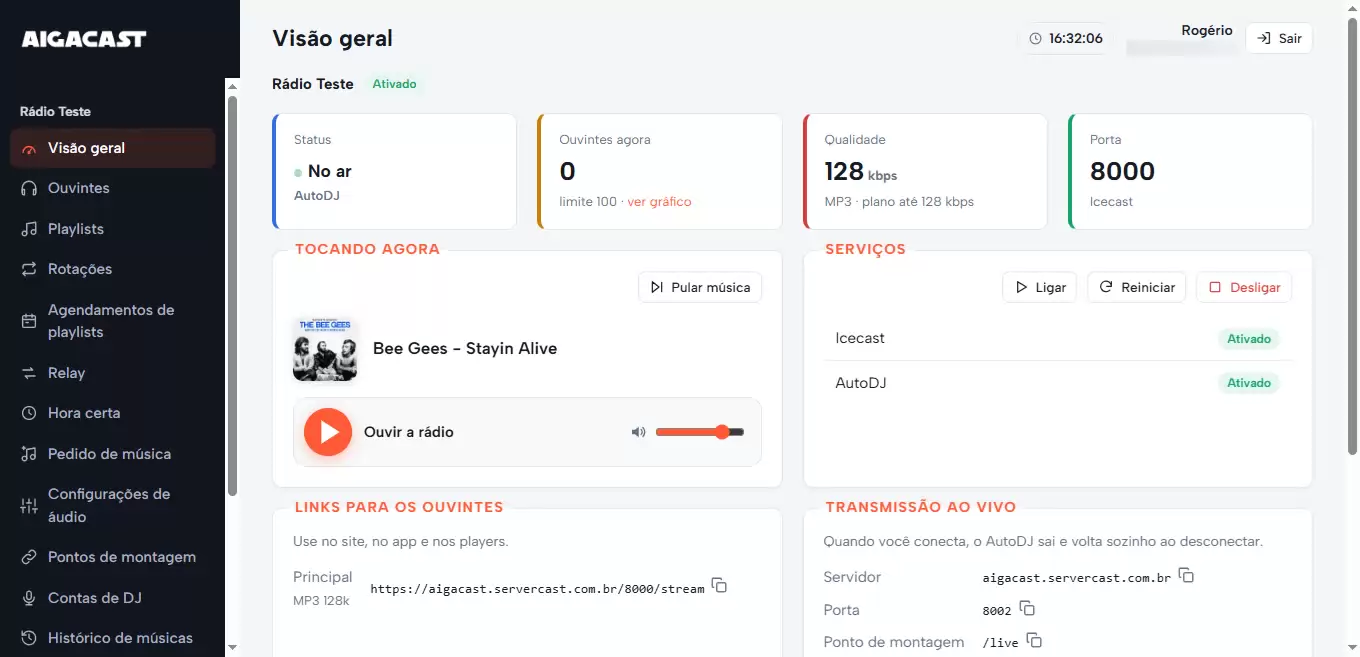Click the link icon beside Pontos de montagem
The height and width of the screenshot is (657, 1360).
click(x=29, y=557)
